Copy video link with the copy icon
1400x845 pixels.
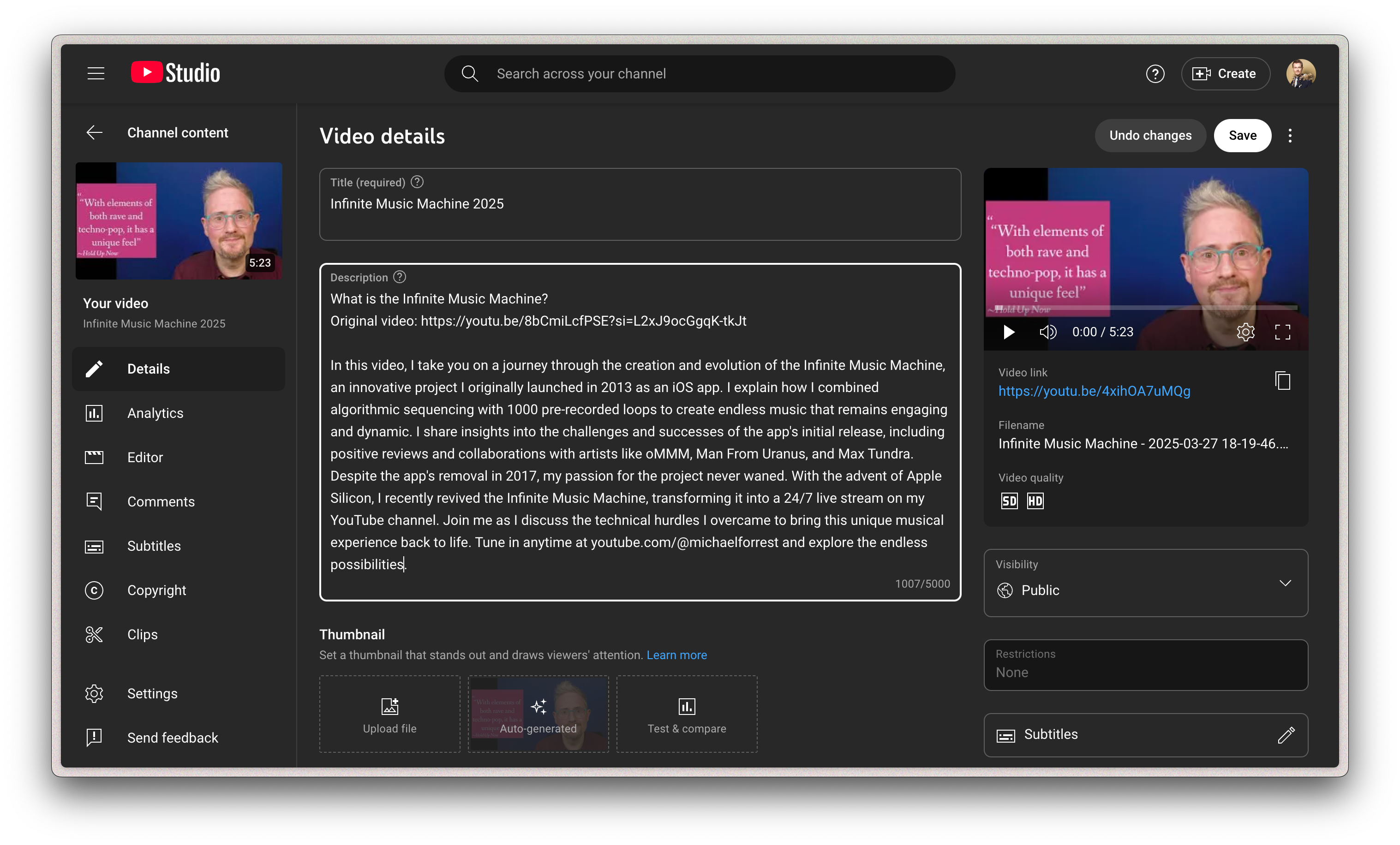tap(1282, 381)
